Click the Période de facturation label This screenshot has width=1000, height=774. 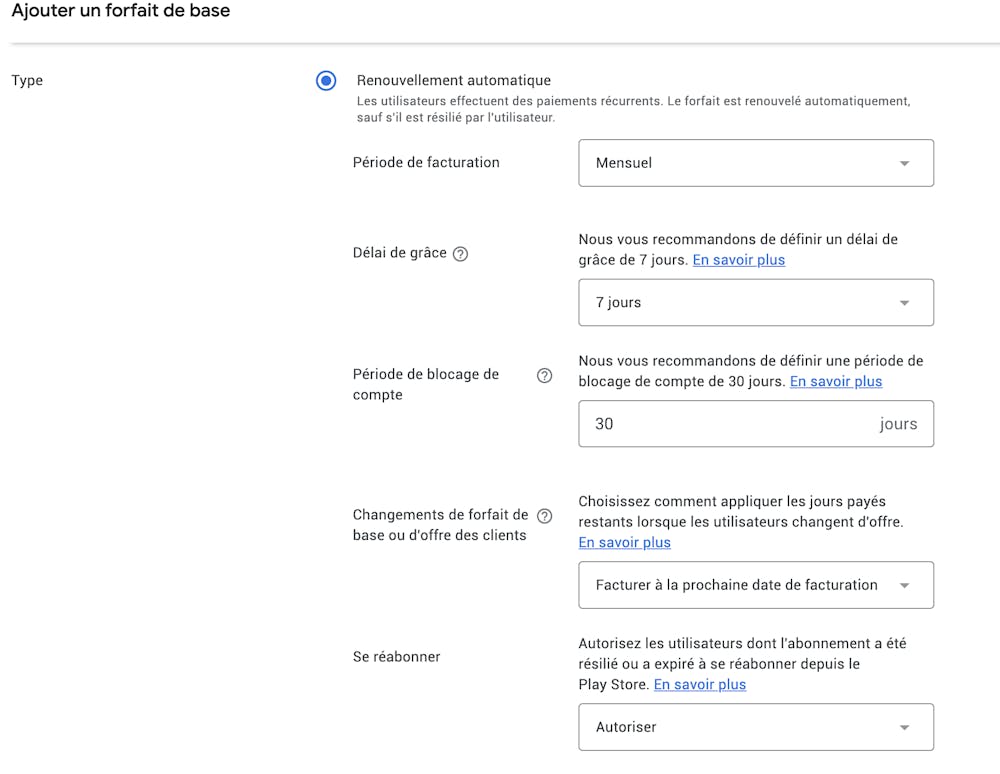click(426, 162)
